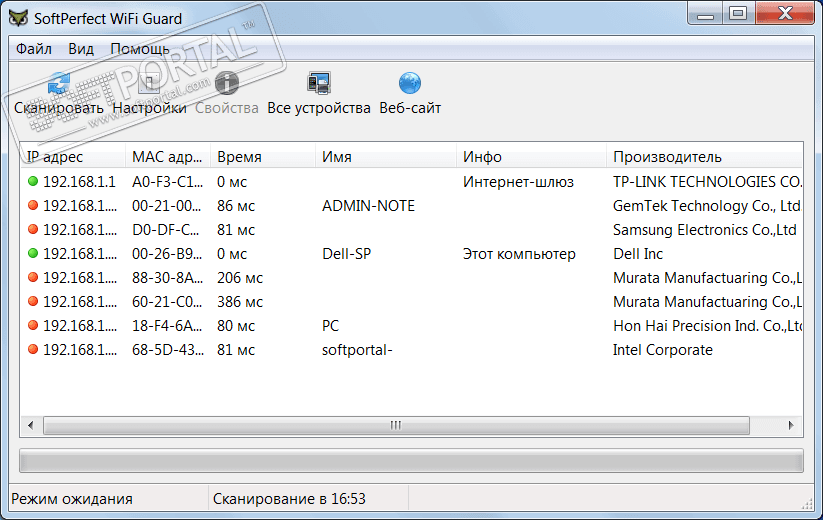Open the Помощь menu
This screenshot has width=823, height=520.
point(140,49)
